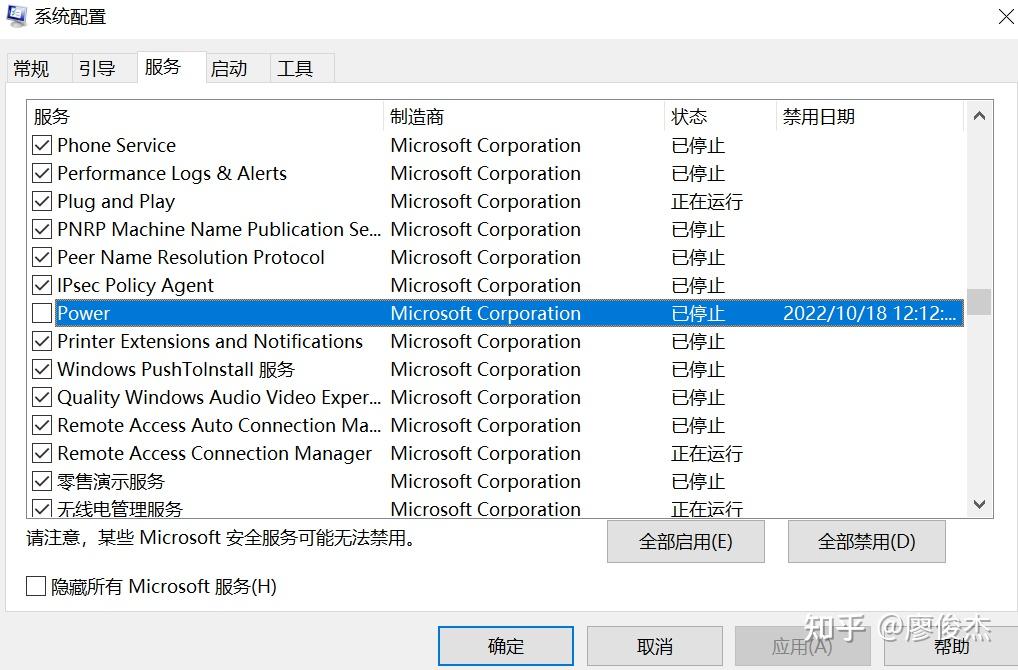Click the 系统配置 title bar icon
Image resolution: width=1018 pixels, height=670 pixels.
[16, 16]
